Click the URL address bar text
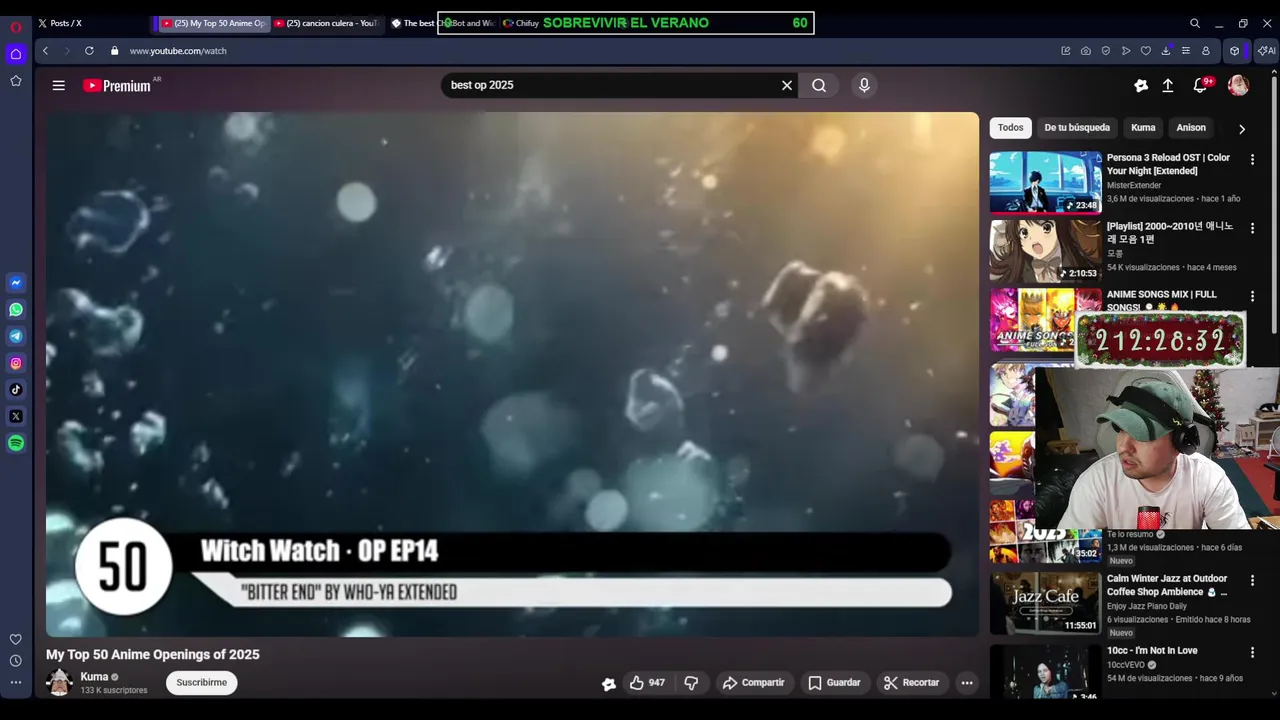The image size is (1280, 720). click(x=178, y=51)
